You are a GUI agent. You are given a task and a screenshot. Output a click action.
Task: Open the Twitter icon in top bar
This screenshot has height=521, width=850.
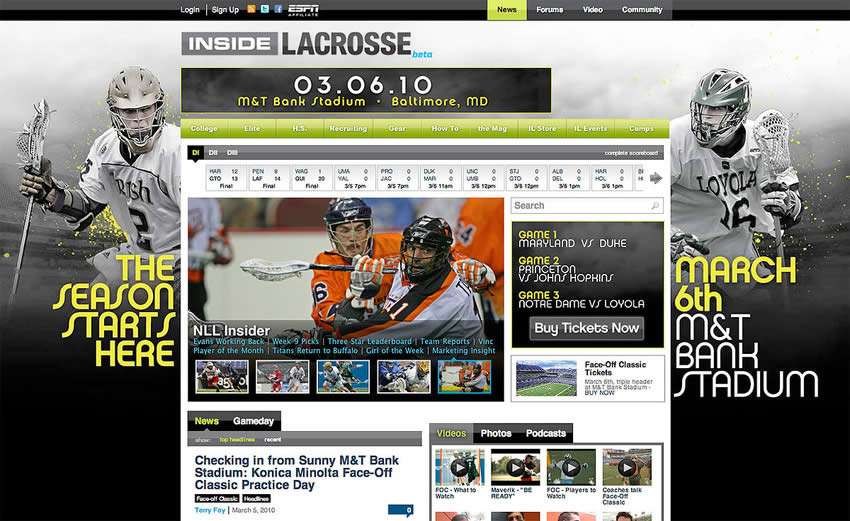tap(265, 9)
